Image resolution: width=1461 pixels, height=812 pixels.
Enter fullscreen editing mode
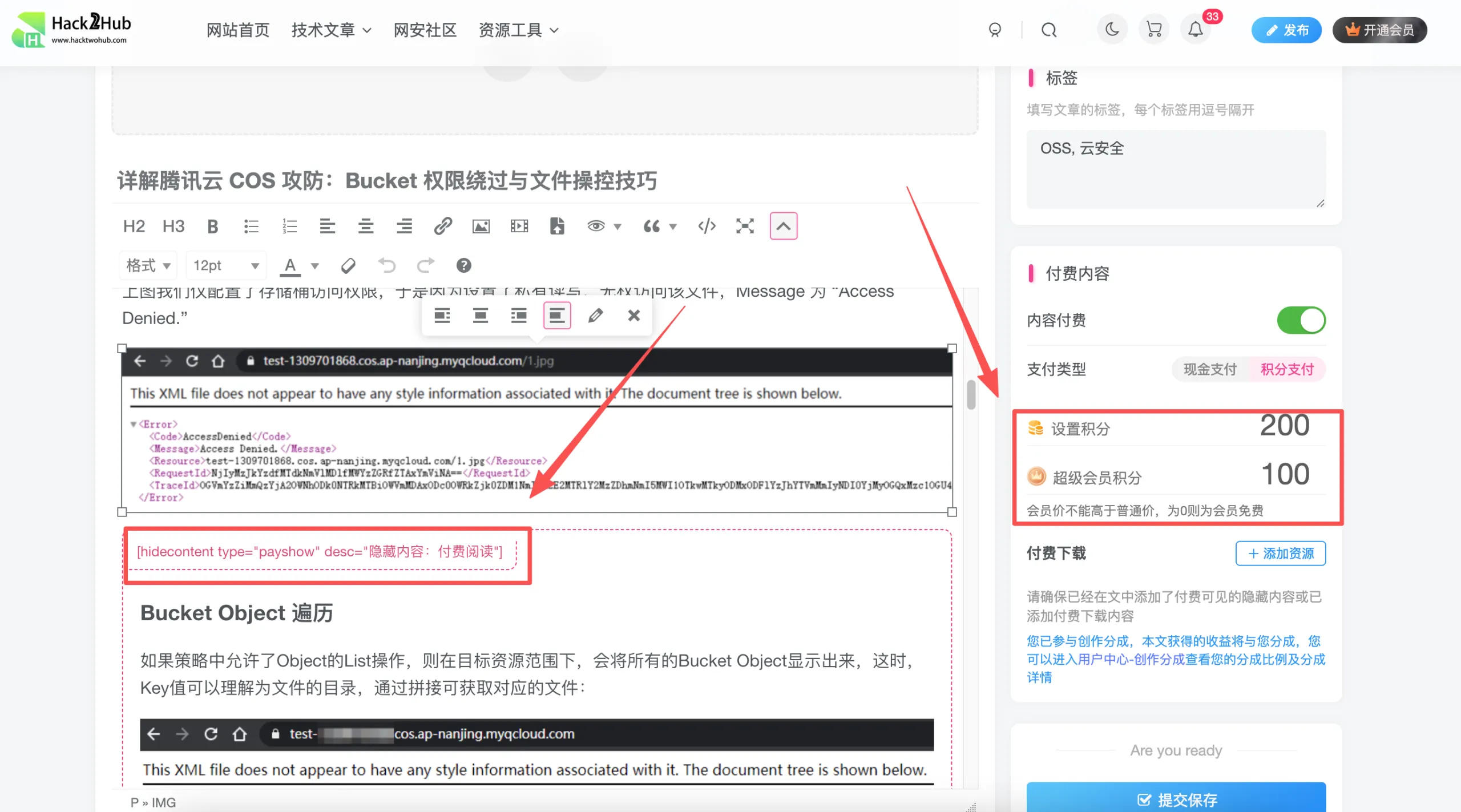click(x=744, y=226)
